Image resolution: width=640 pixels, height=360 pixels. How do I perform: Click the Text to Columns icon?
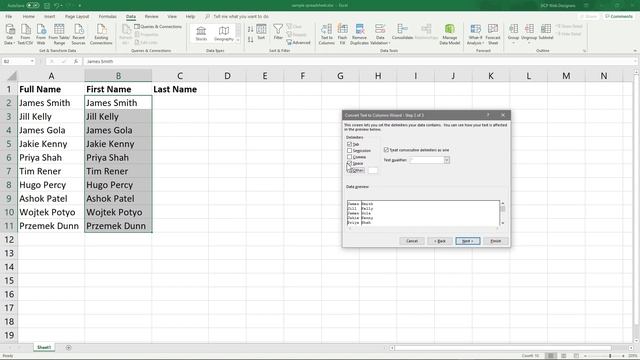[x=327, y=34]
